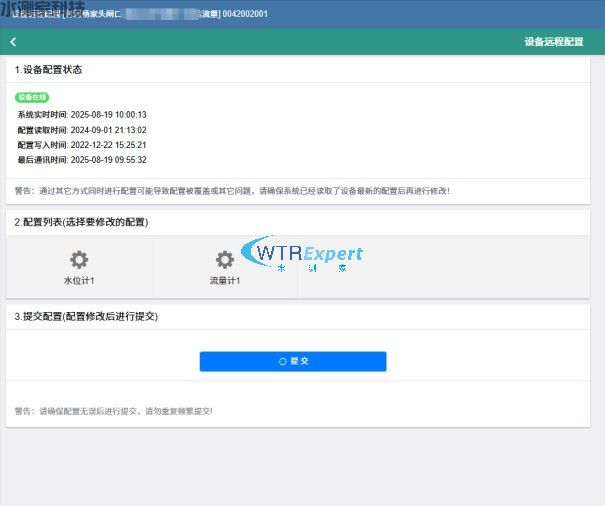Click the back chevron in the green header
Image resolution: width=605 pixels, height=506 pixels.
(x=13, y=42)
